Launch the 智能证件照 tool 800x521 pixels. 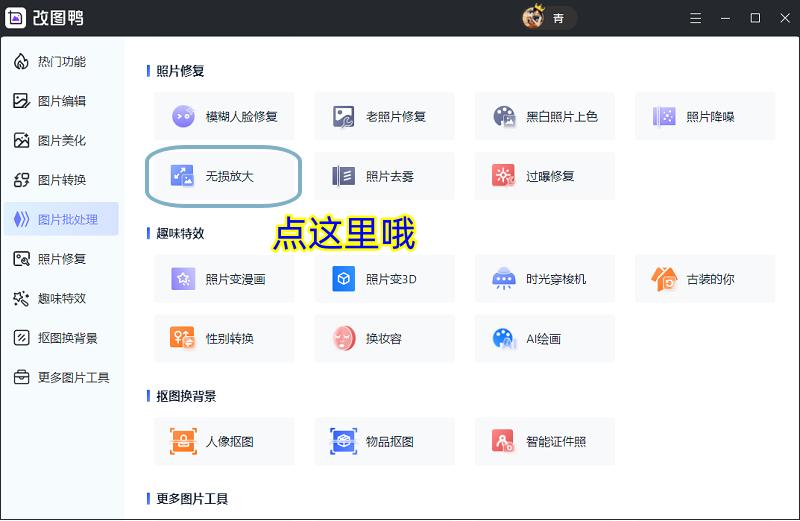click(544, 441)
